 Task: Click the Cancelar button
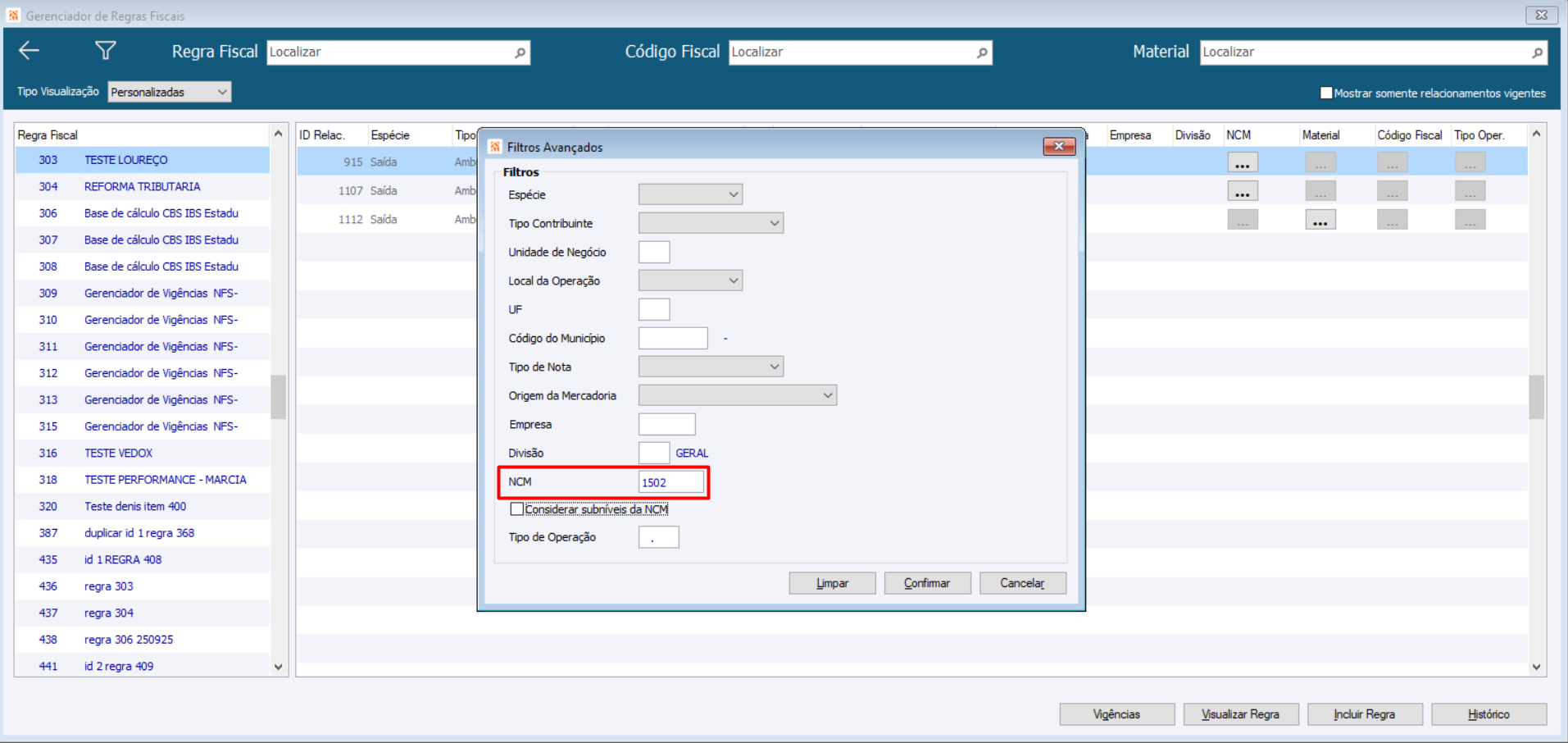click(1022, 583)
